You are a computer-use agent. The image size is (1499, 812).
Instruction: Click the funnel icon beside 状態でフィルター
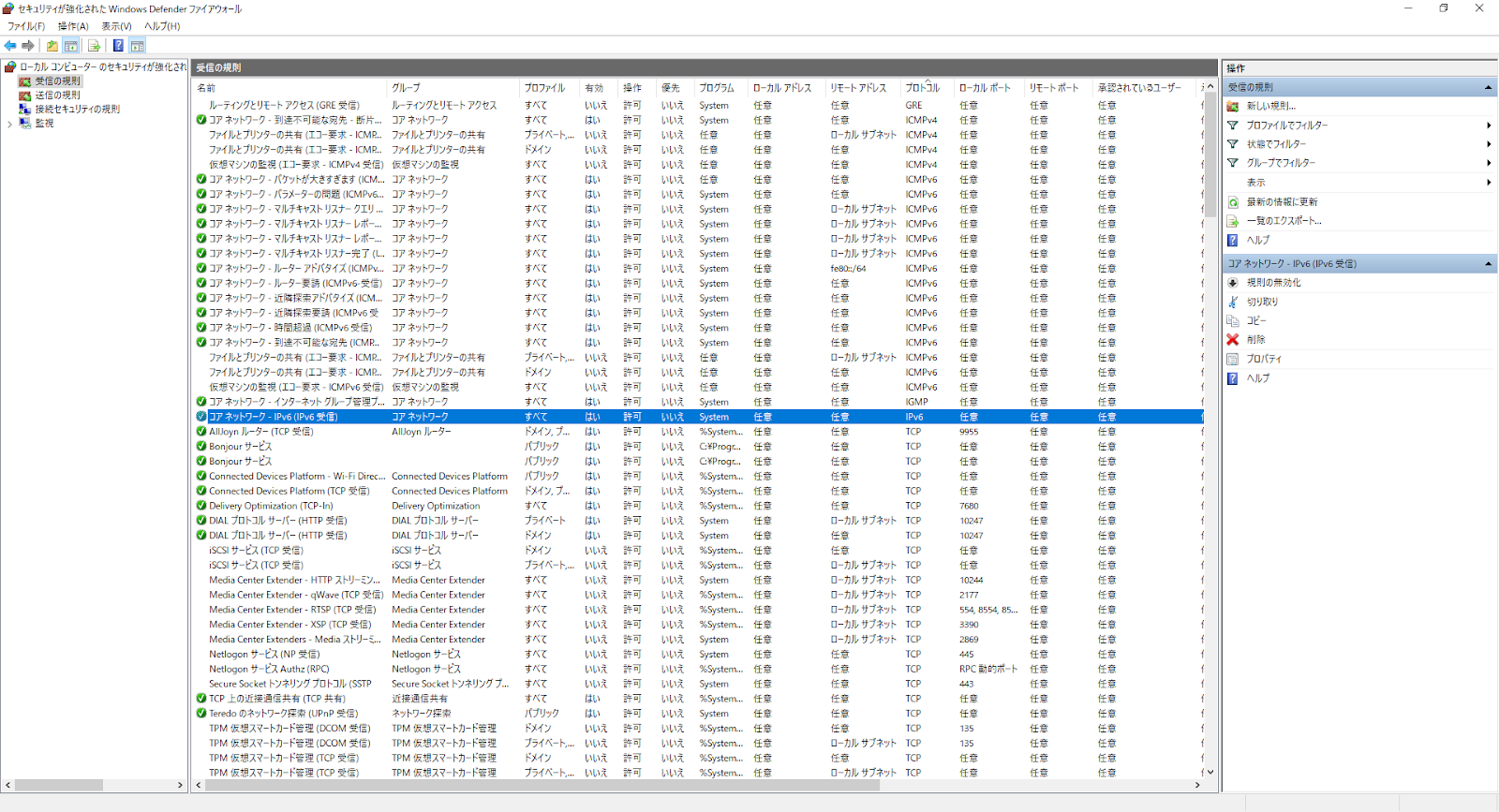pos(1233,143)
